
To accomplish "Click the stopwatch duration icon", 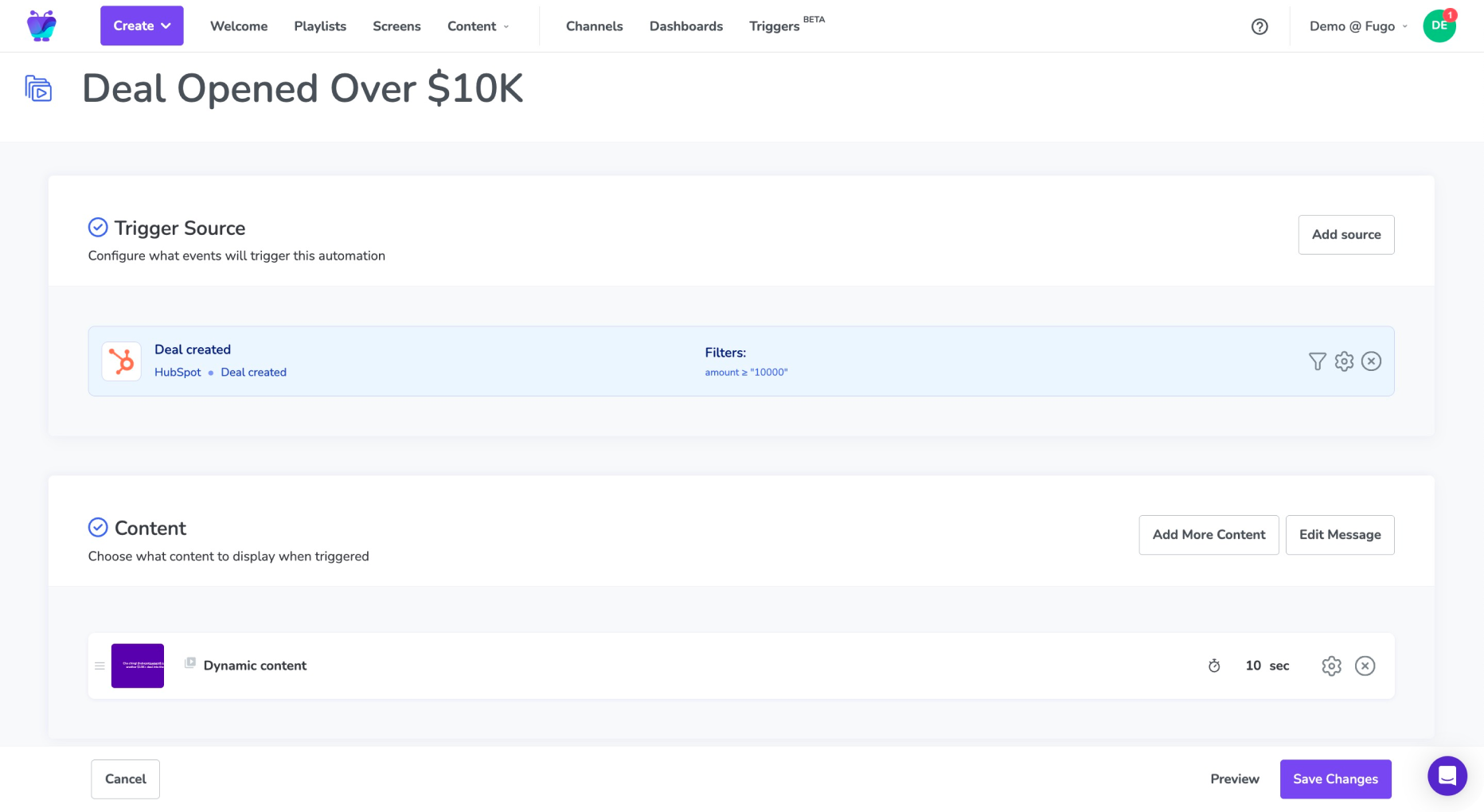I will [1214, 666].
